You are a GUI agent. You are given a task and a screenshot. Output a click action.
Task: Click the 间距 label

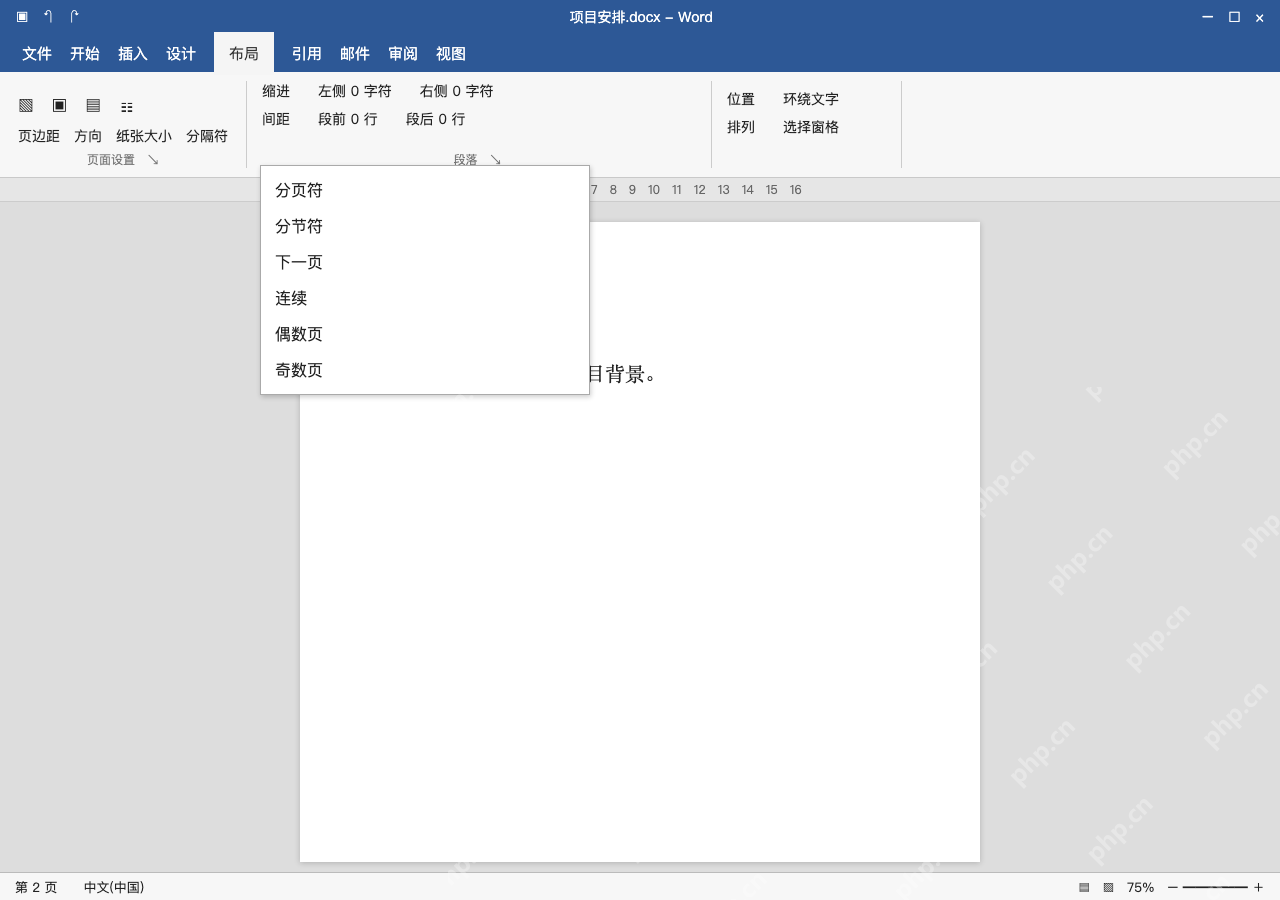click(x=276, y=119)
